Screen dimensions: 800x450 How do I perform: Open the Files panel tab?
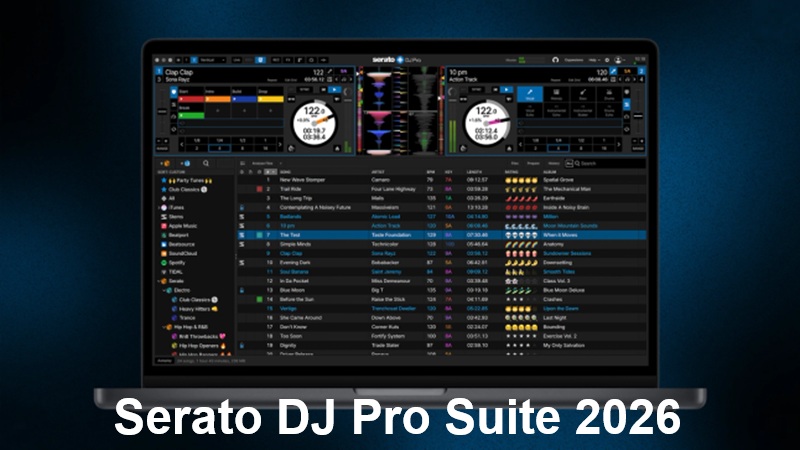point(515,163)
